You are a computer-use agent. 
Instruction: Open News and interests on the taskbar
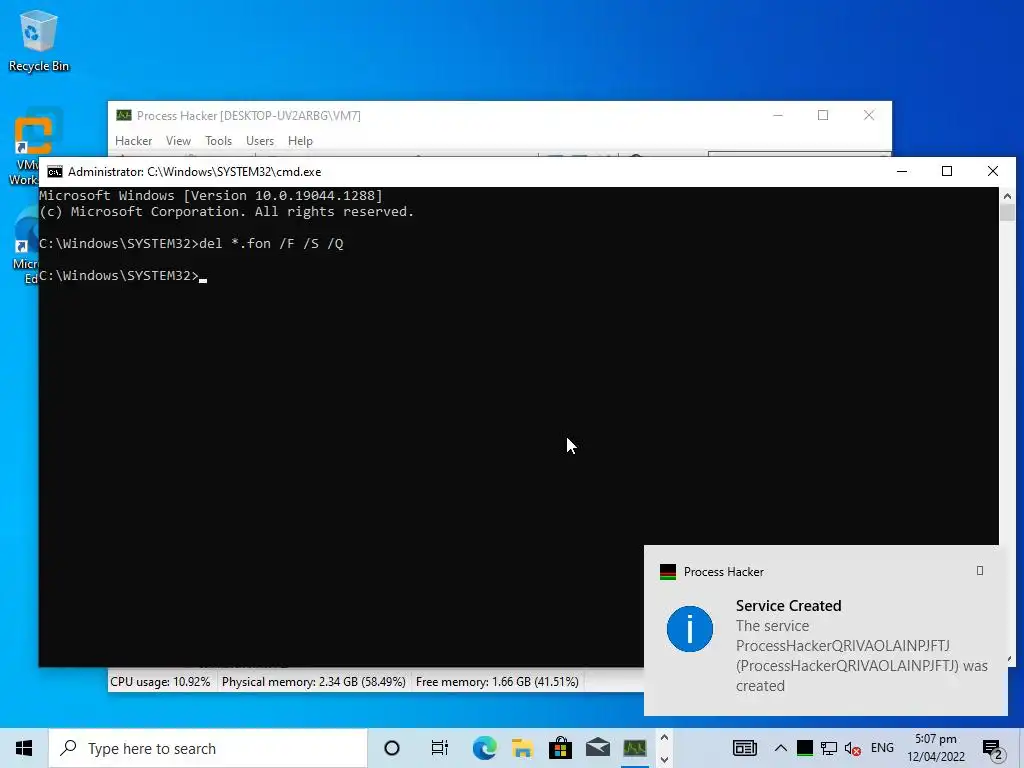(x=744, y=748)
